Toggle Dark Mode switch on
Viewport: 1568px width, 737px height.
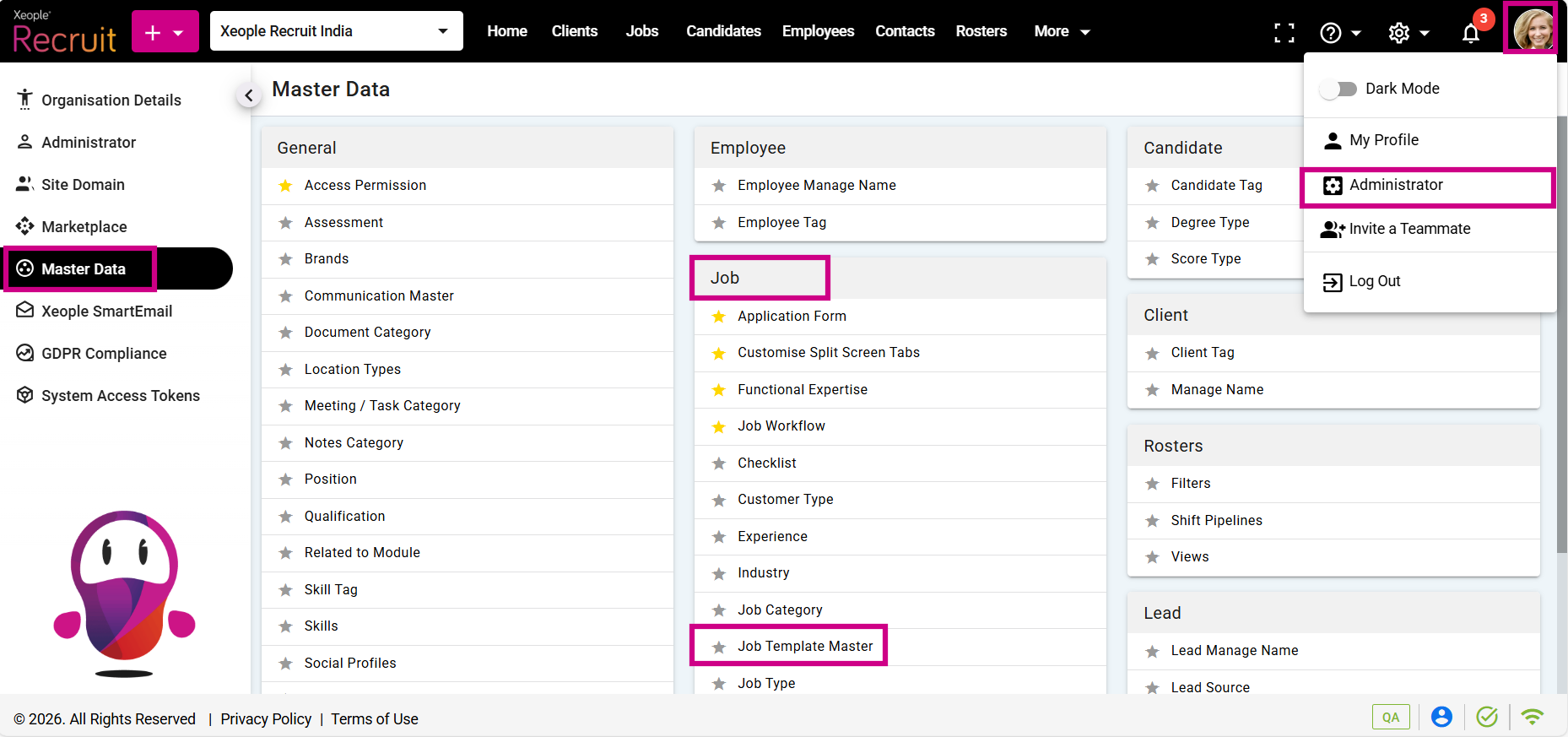1338,89
